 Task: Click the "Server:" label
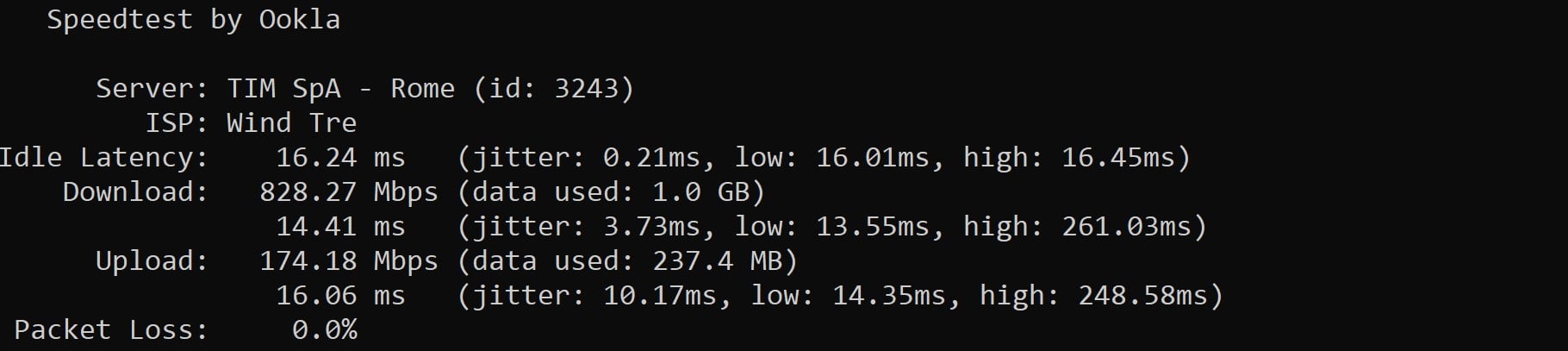pyautogui.click(x=152, y=89)
